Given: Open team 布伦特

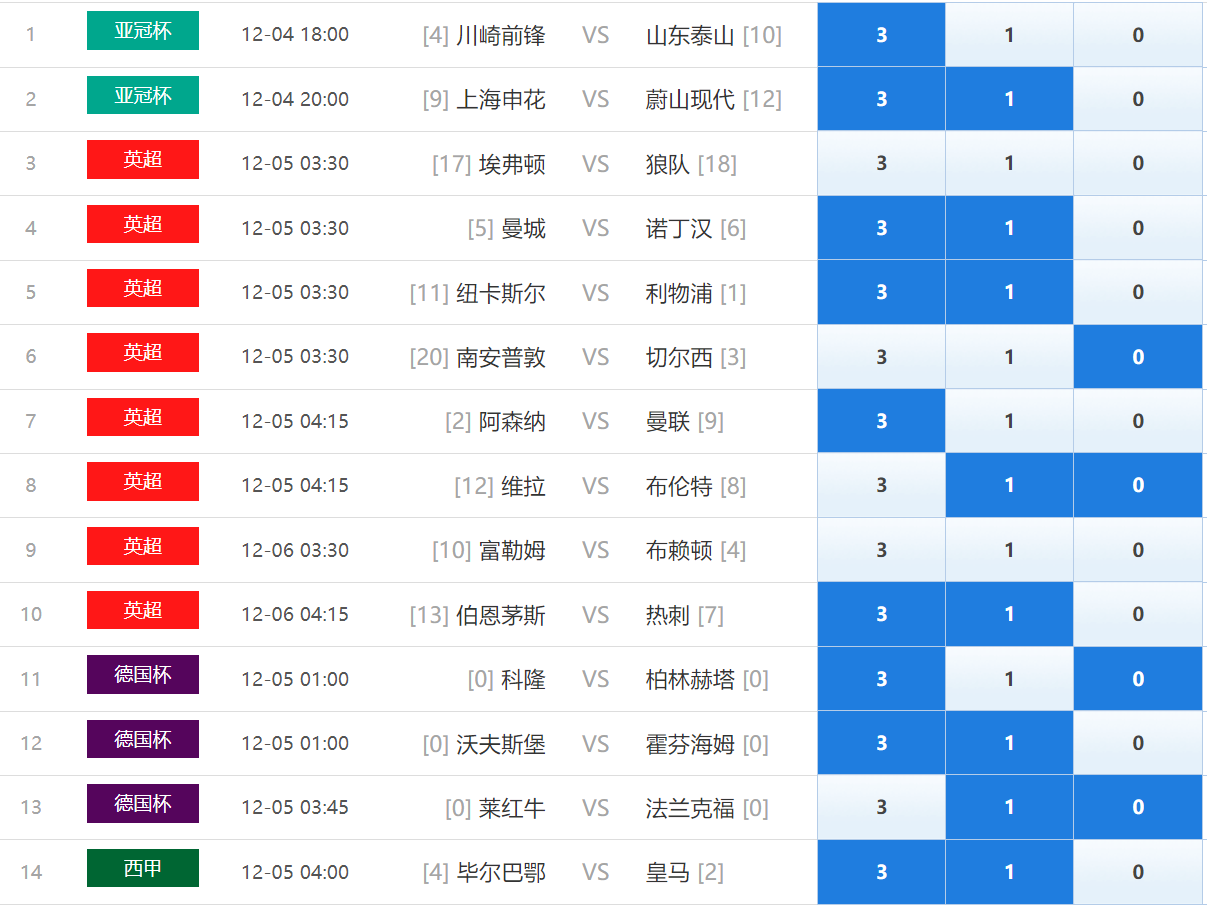Looking at the screenshot, I should coord(679,486).
